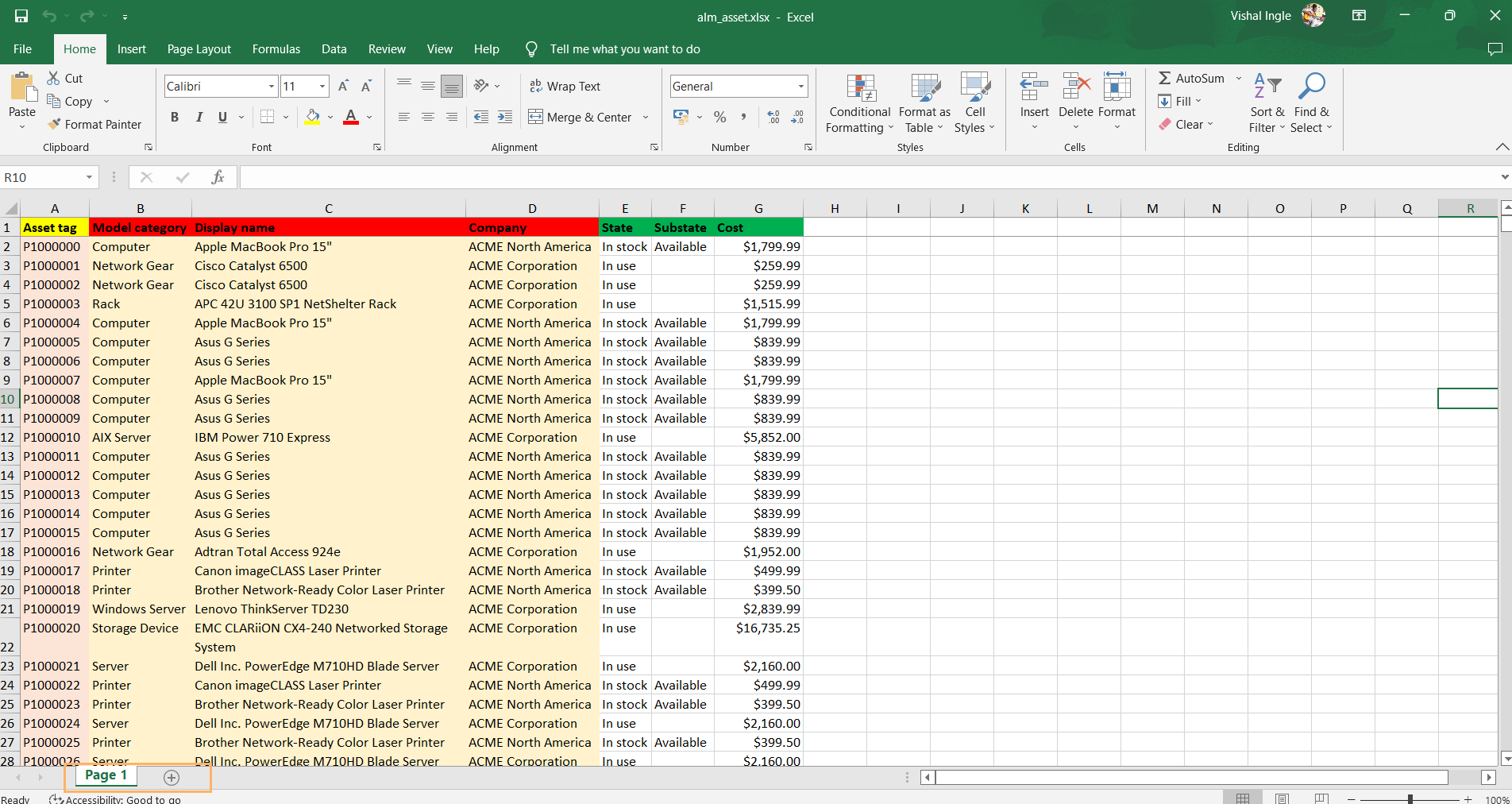Image resolution: width=1512 pixels, height=804 pixels.
Task: Switch to the Insert tab
Action: click(132, 49)
